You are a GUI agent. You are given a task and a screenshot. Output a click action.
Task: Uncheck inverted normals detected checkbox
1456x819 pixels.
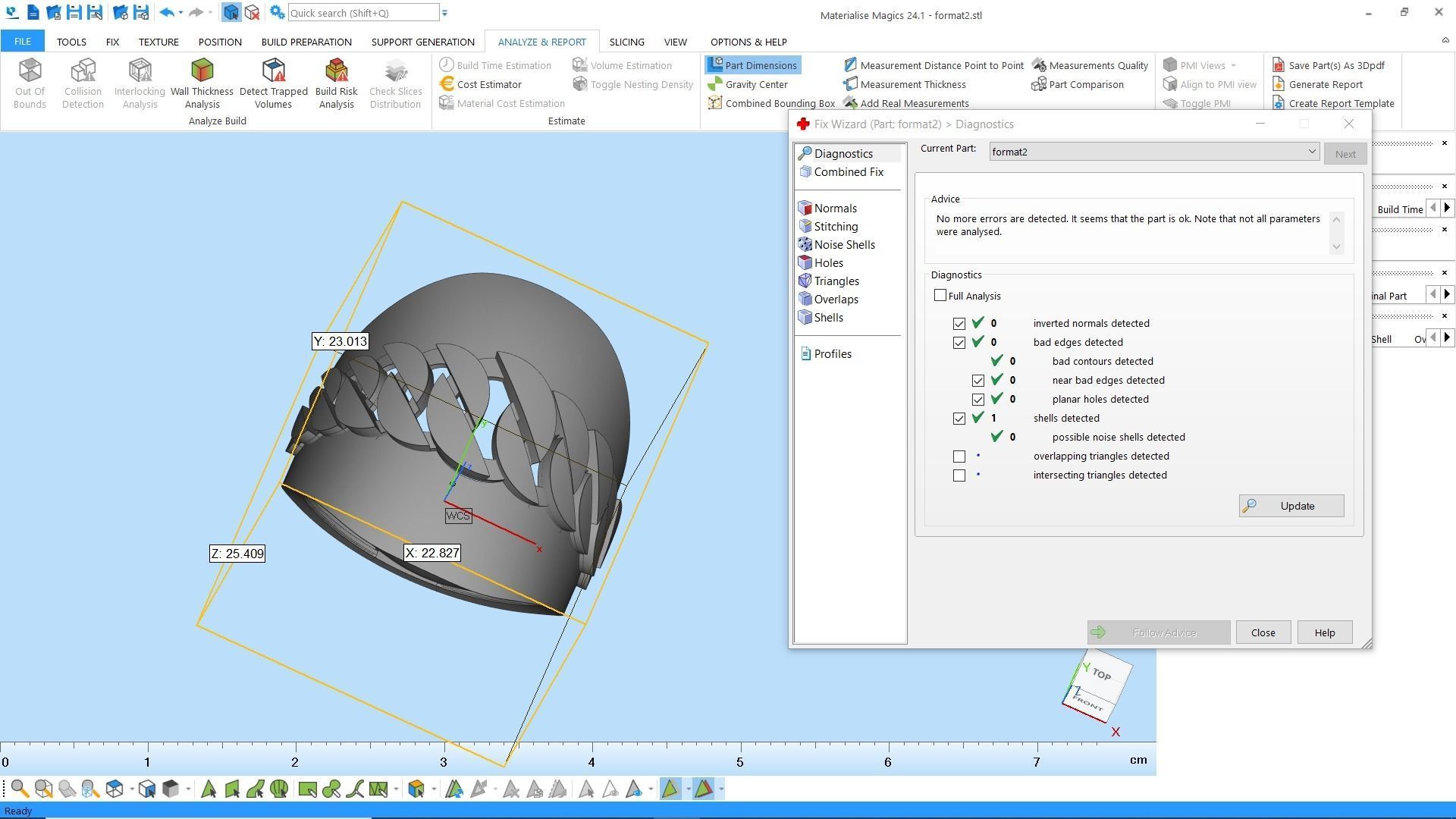(959, 324)
